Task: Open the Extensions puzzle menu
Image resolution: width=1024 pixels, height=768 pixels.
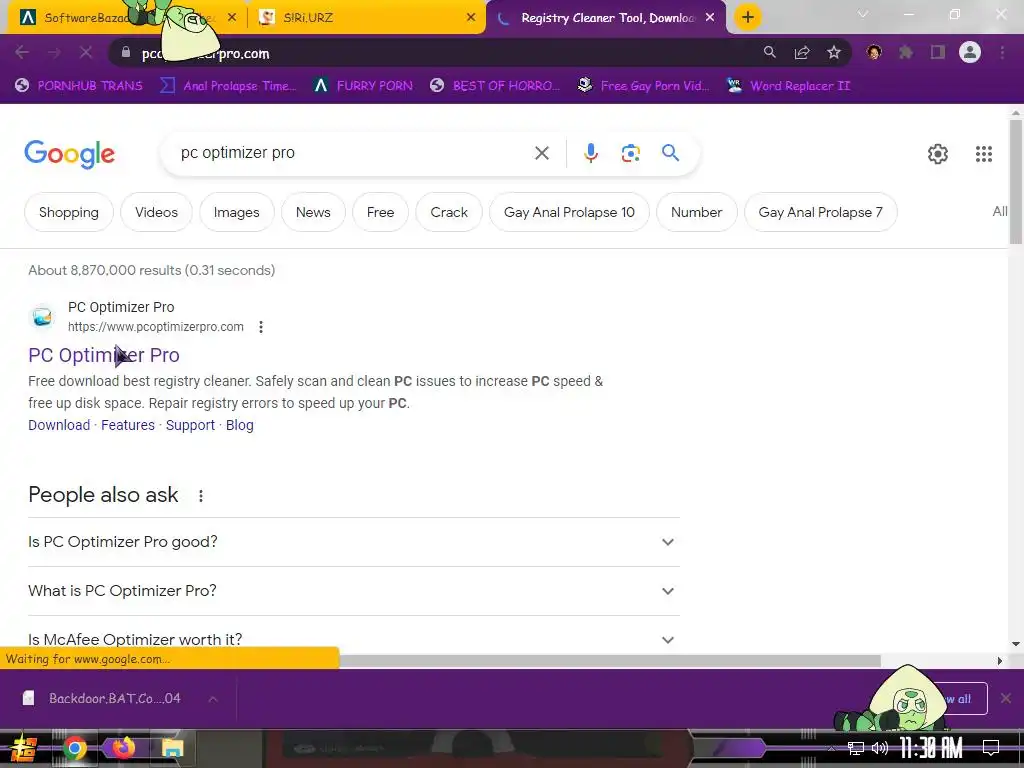Action: pyautogui.click(x=906, y=53)
